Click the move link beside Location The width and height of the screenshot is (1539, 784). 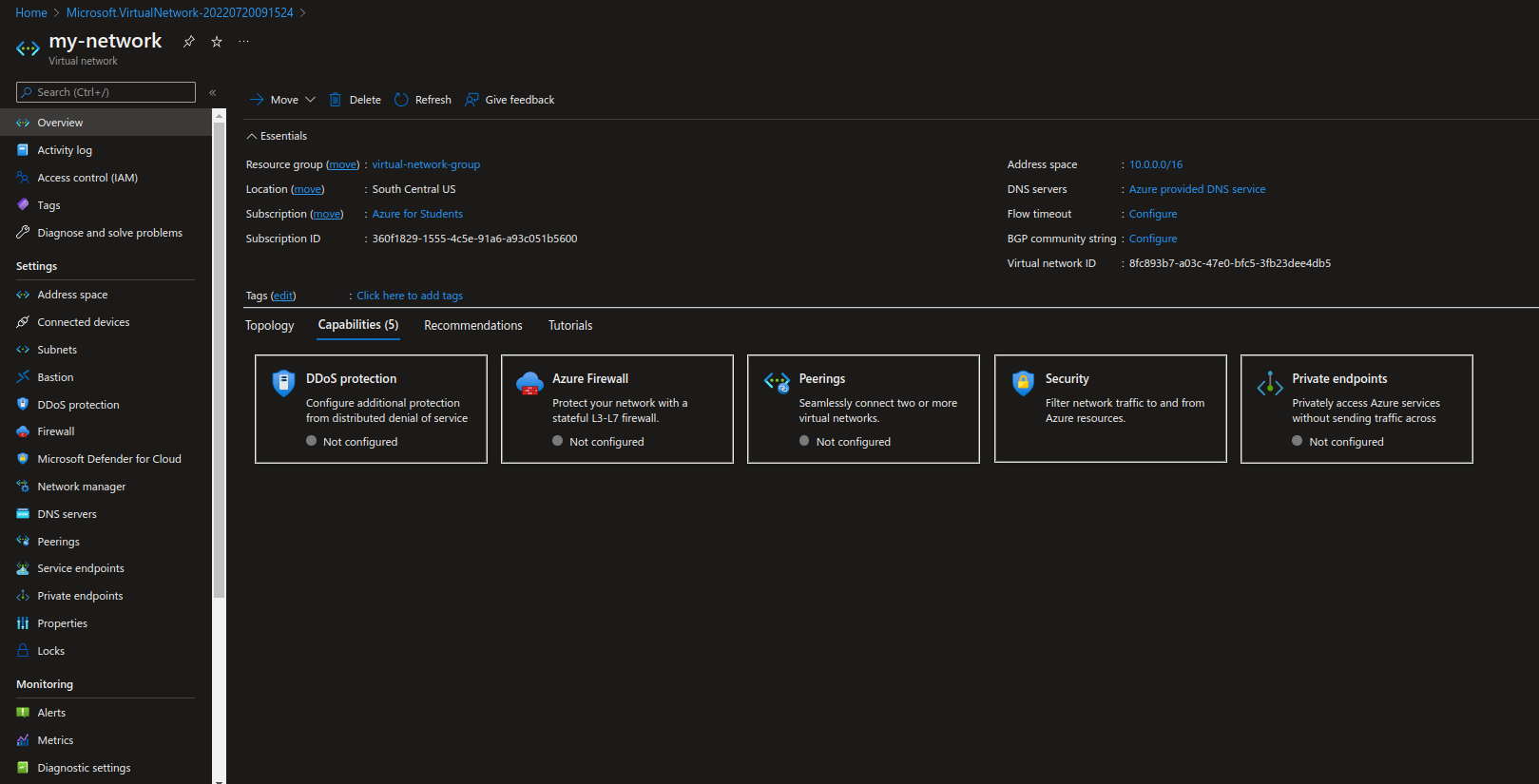click(x=308, y=189)
